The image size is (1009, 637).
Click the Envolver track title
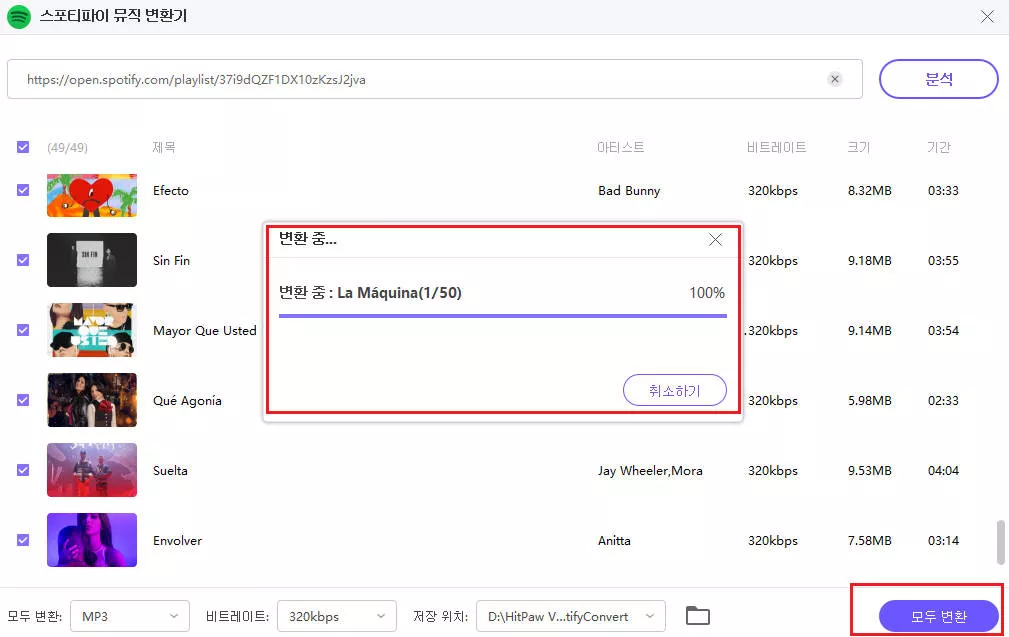(x=177, y=540)
